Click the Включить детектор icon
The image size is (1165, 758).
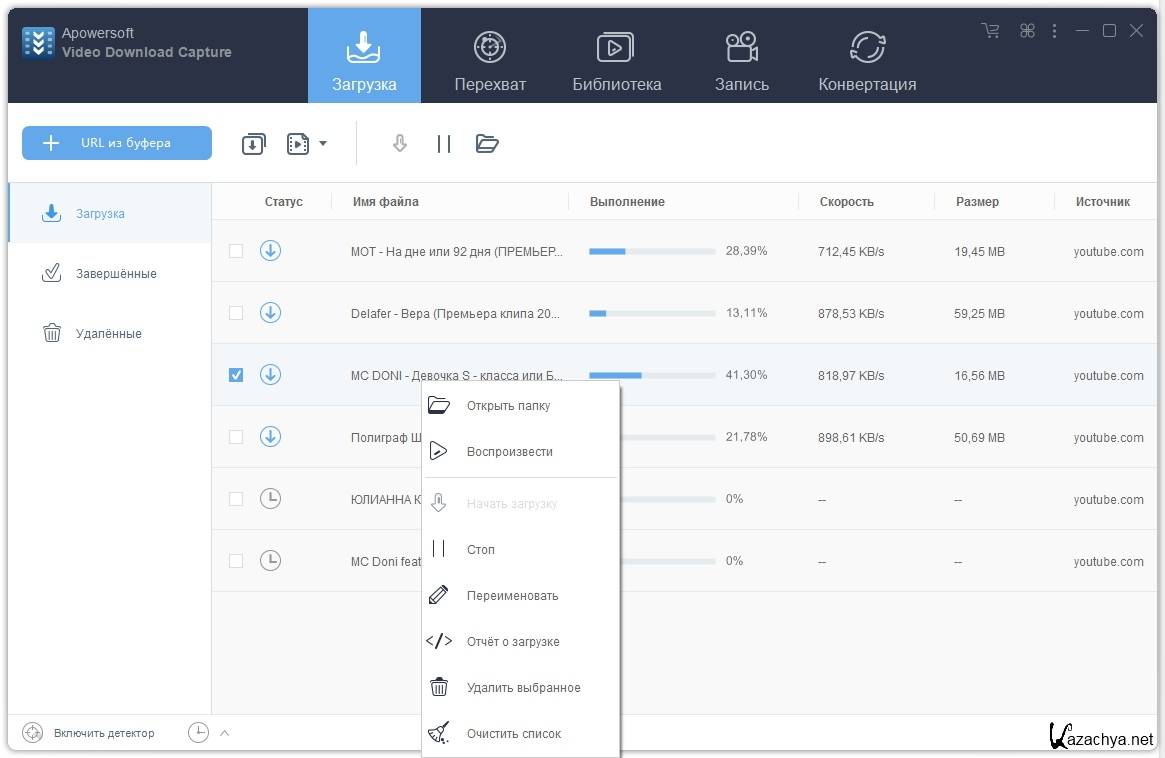[x=33, y=733]
